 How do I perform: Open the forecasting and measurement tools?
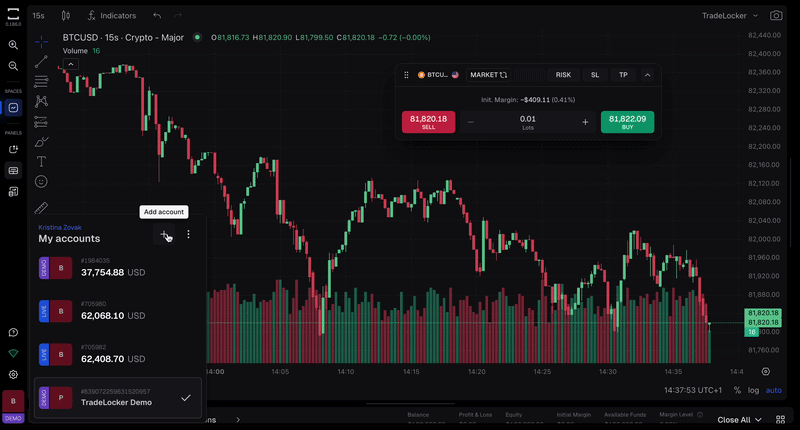pos(41,122)
